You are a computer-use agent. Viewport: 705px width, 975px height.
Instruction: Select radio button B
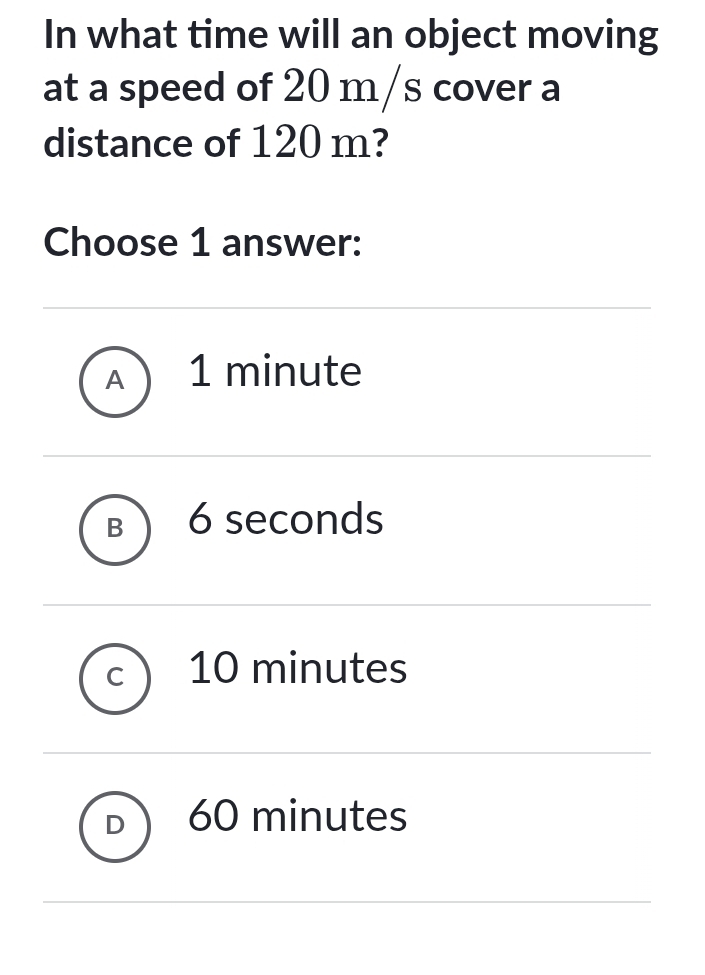tap(115, 529)
